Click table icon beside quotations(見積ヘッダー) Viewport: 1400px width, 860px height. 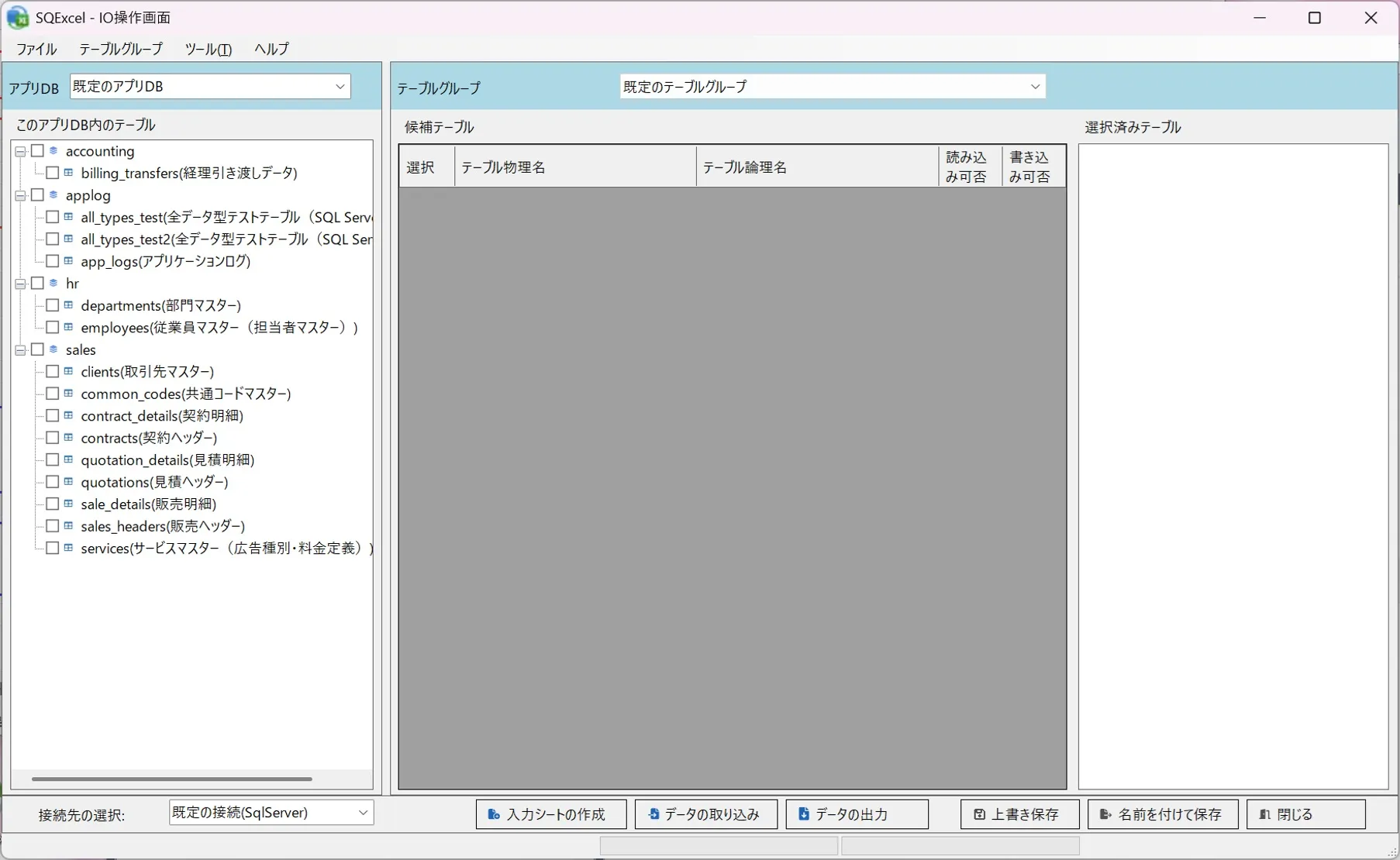(68, 482)
